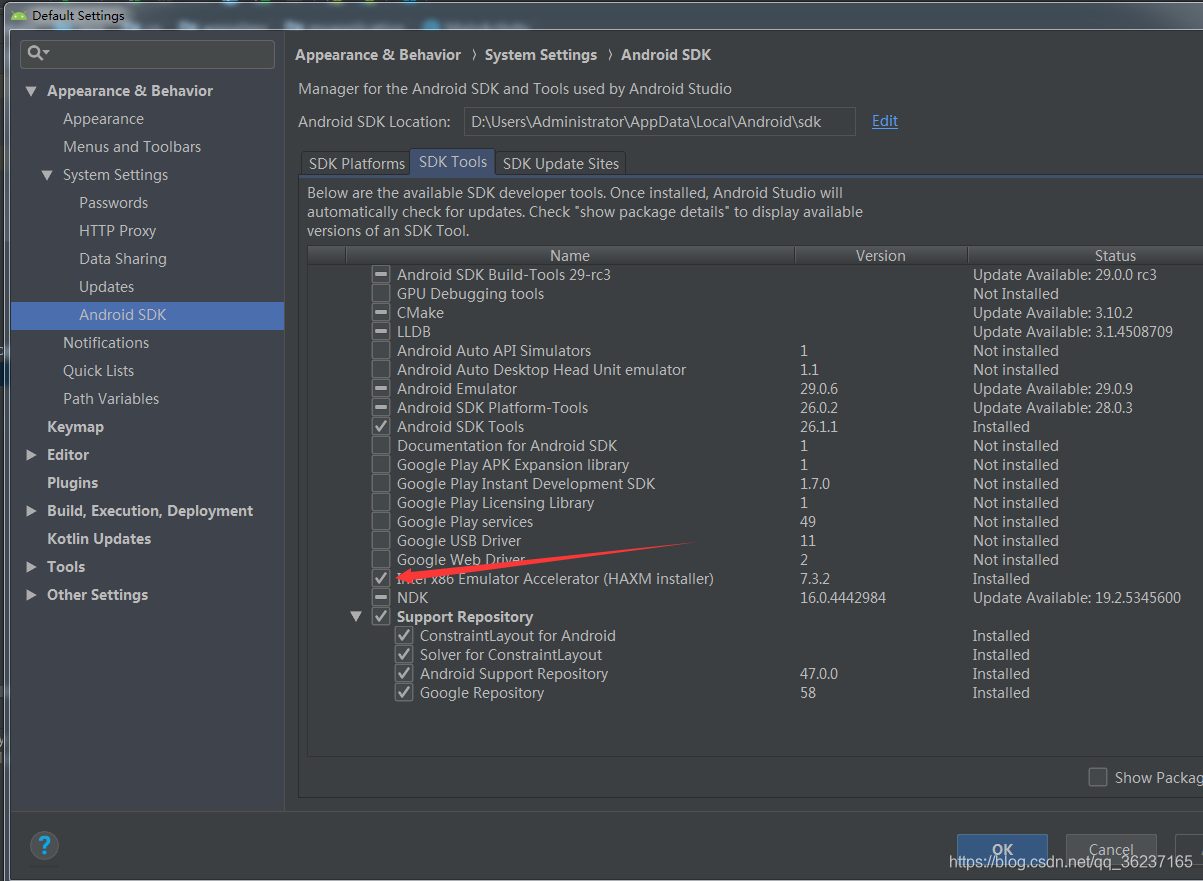Viewport: 1203px width, 881px height.
Task: Collapse Appearance & Behavior section arrow
Action: pos(32,91)
